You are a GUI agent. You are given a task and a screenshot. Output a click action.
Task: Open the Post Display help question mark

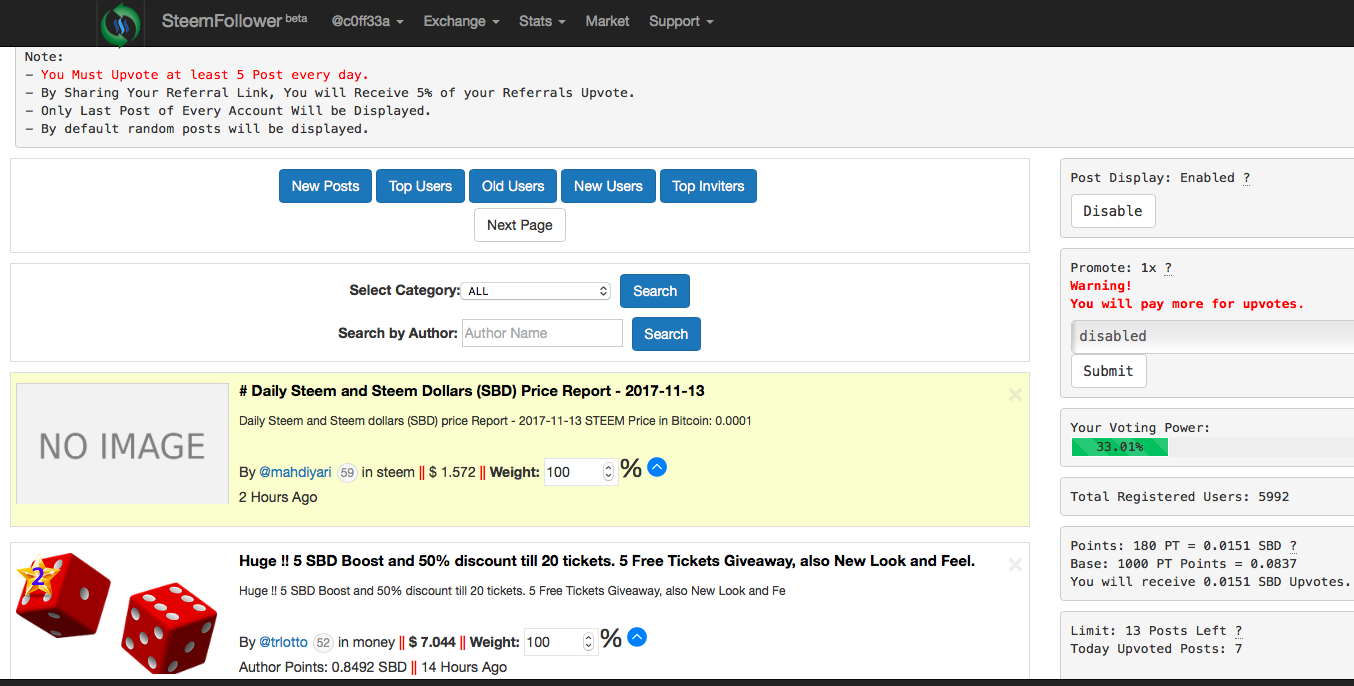coord(1246,178)
